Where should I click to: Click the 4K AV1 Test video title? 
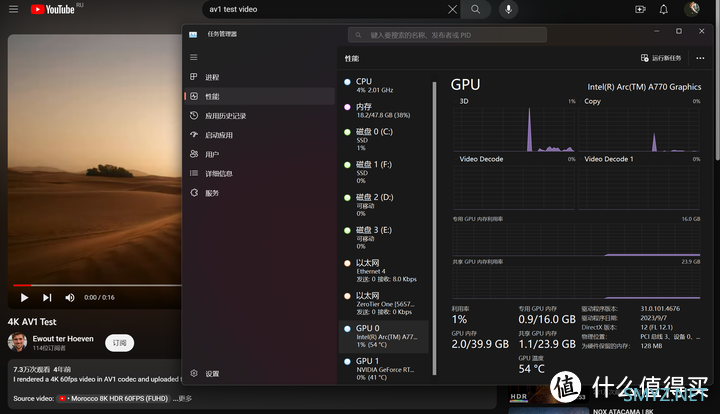point(32,322)
